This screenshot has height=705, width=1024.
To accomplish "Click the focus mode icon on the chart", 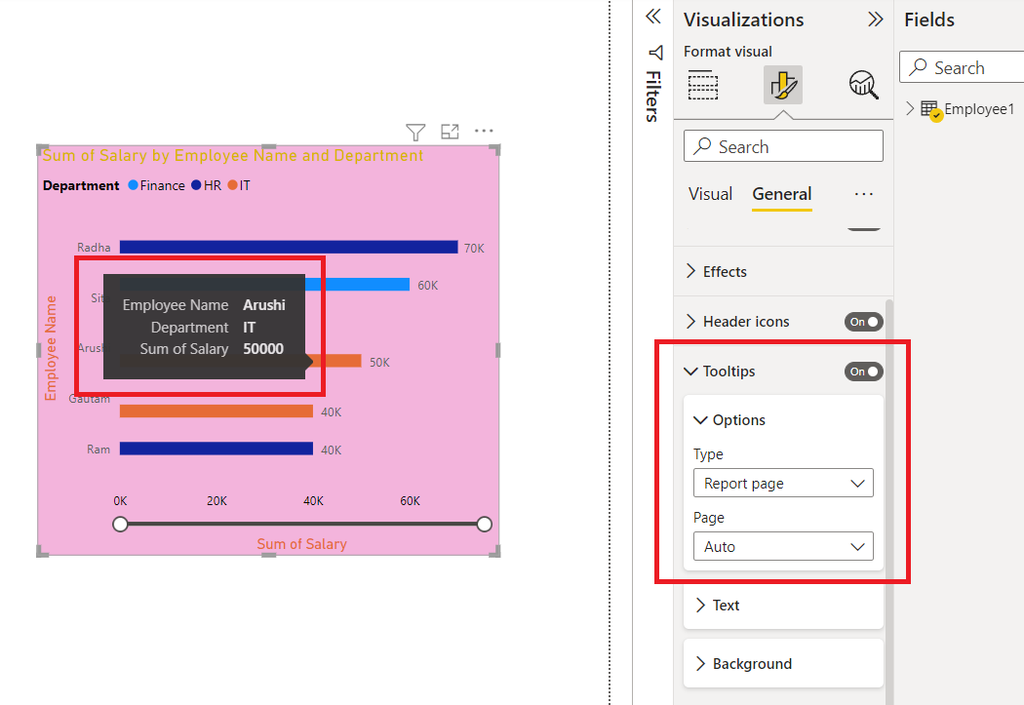I will 449,131.
